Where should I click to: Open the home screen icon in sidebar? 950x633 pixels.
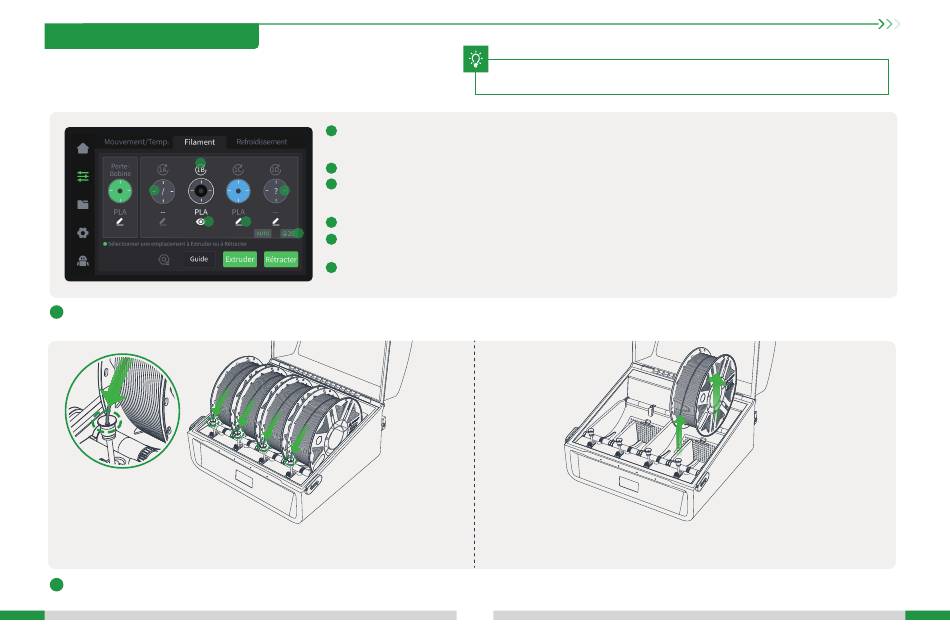point(83,148)
